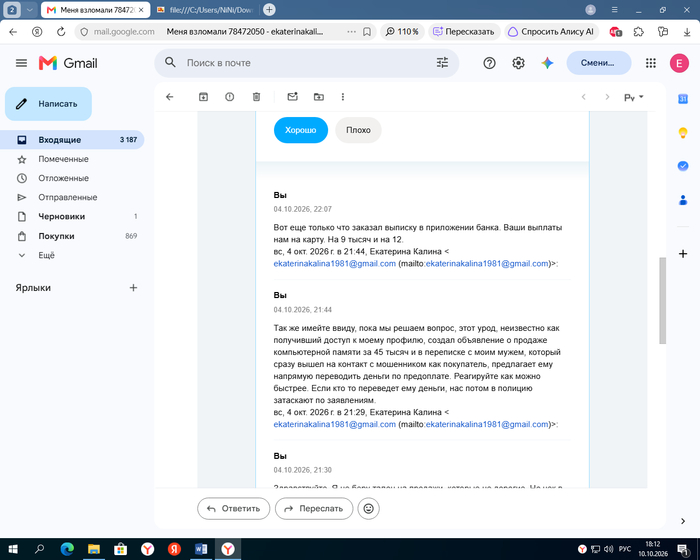
Task: Click Ответить to reply
Action: [233, 508]
